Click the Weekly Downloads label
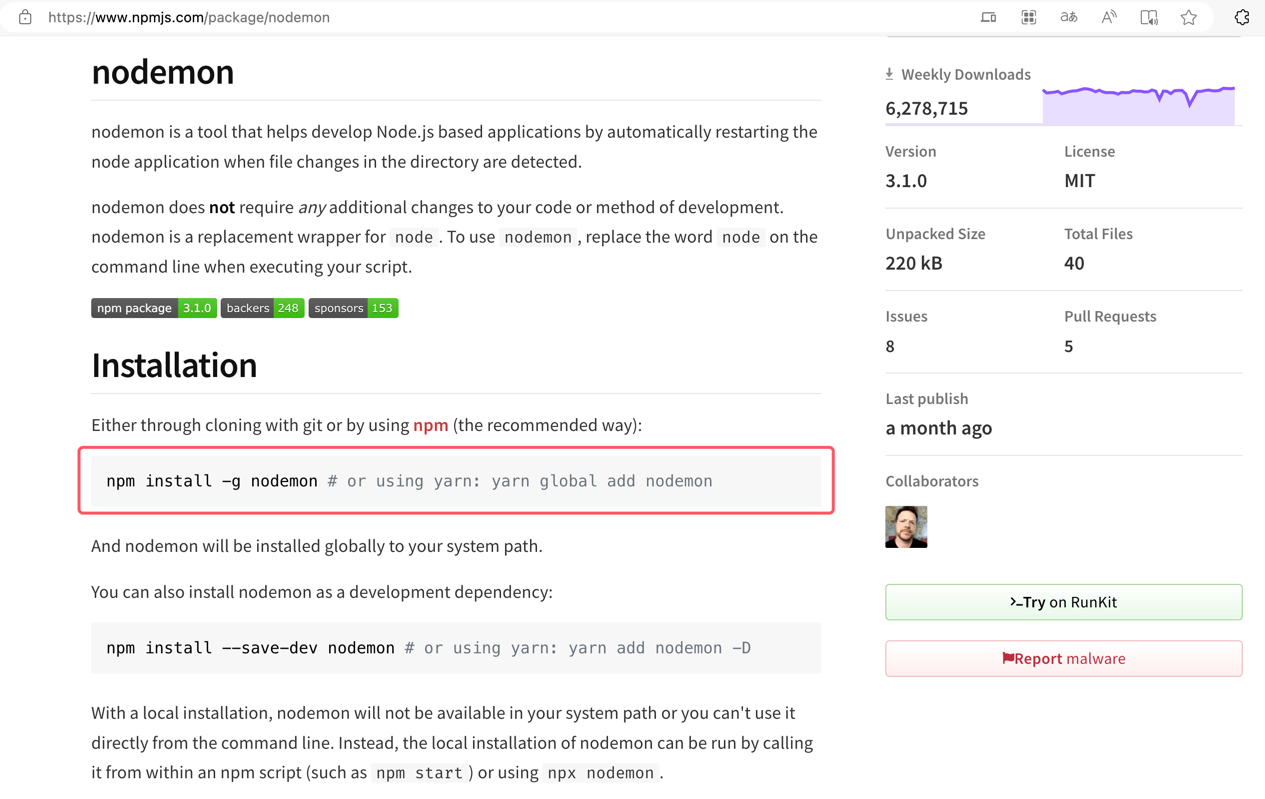 click(x=966, y=74)
